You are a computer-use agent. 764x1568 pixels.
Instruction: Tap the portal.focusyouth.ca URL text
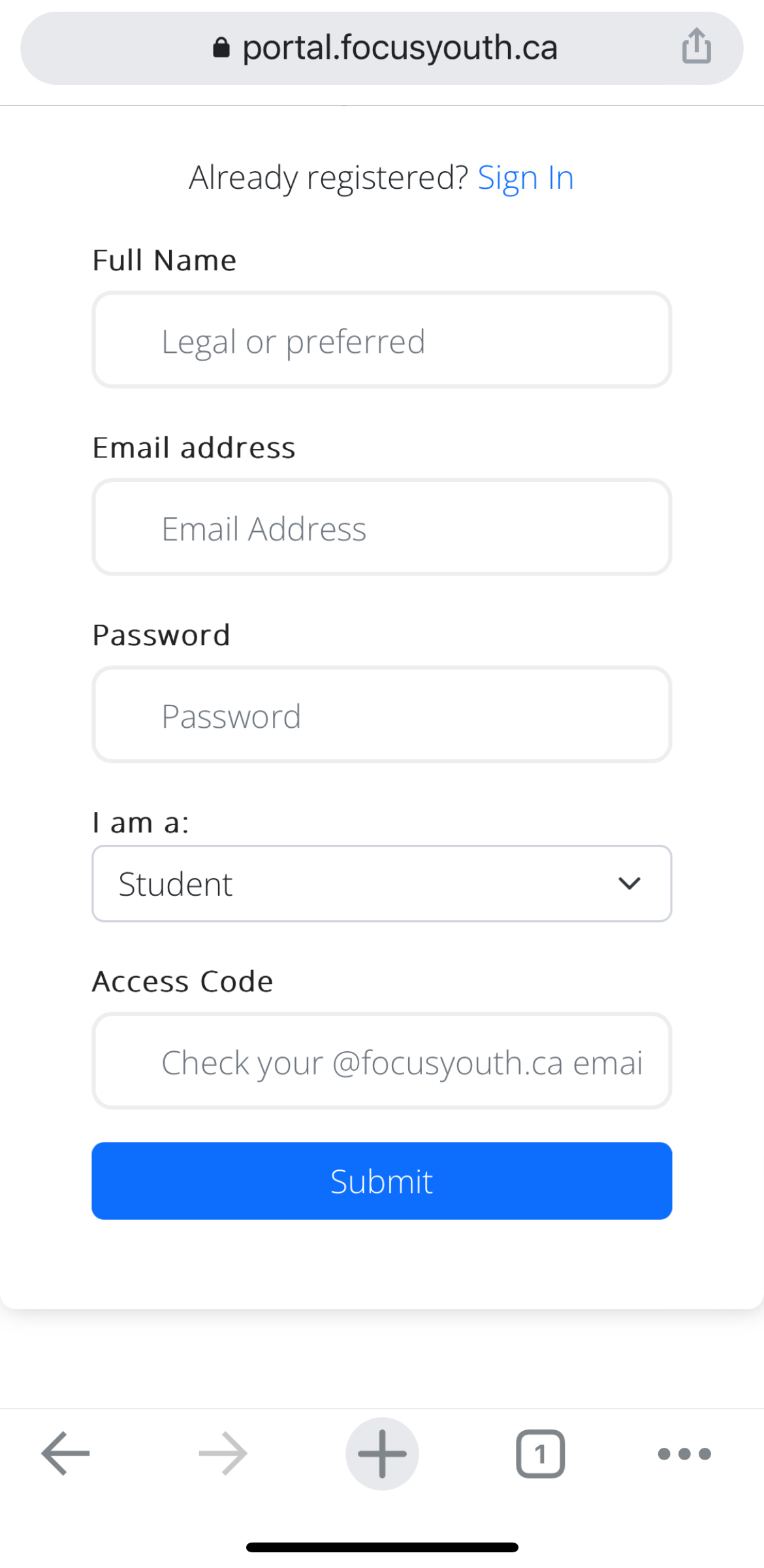(x=400, y=48)
